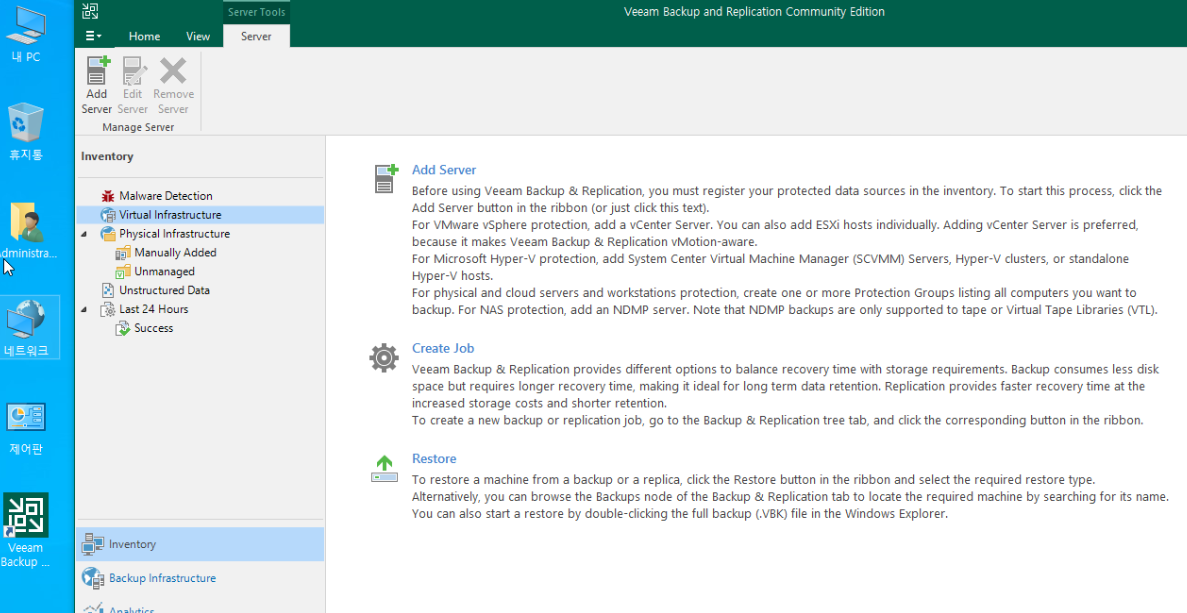Click the Create Job heading link
1187x613 pixels.
(x=443, y=348)
